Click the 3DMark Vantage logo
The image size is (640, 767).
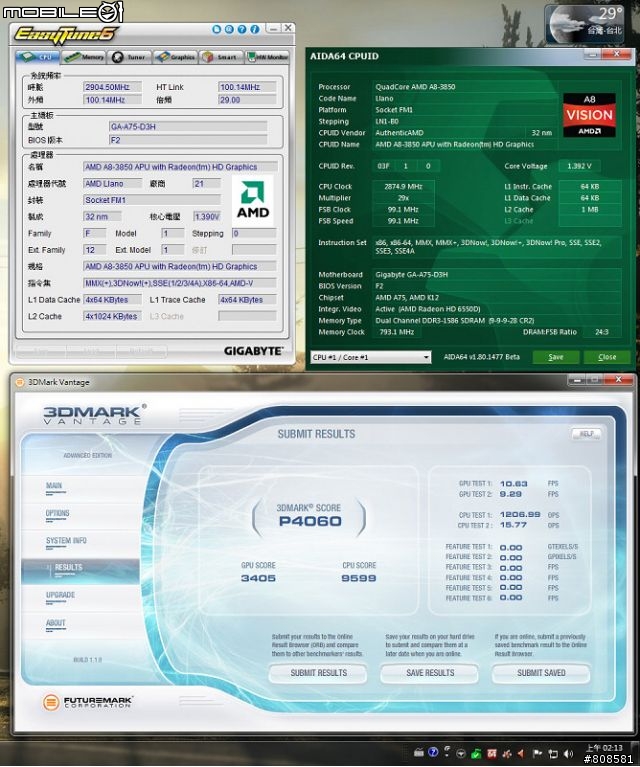94,414
